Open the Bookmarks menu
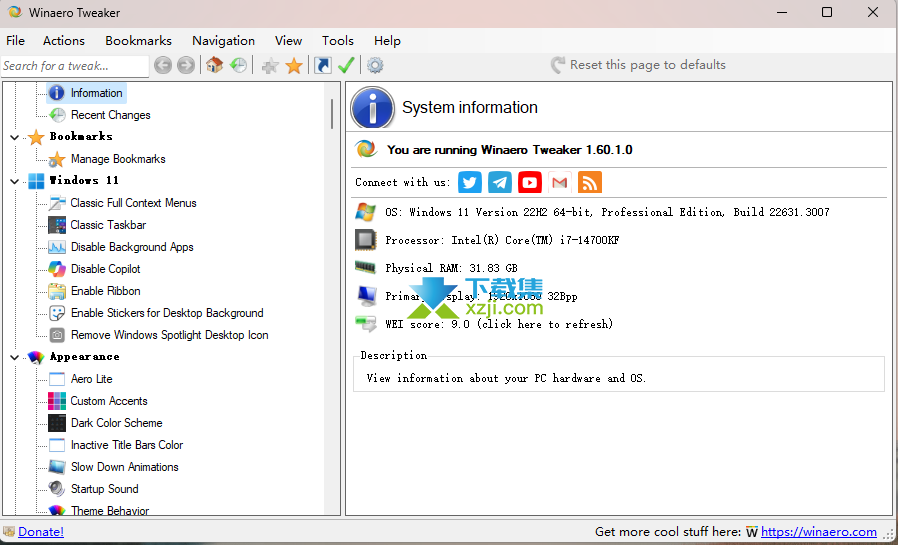Image resolution: width=898 pixels, height=545 pixels. (x=138, y=41)
